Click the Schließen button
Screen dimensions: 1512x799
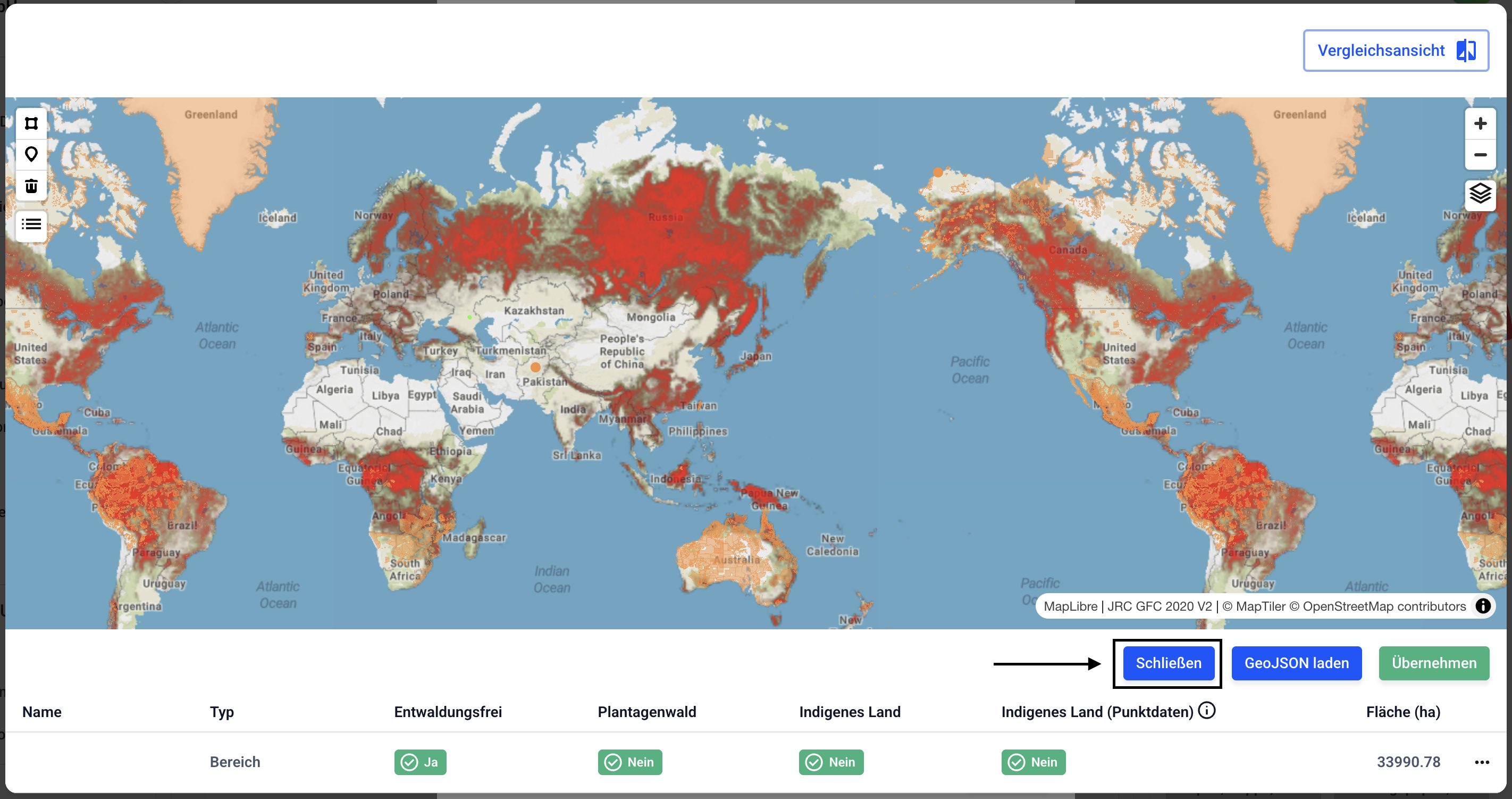point(1168,663)
